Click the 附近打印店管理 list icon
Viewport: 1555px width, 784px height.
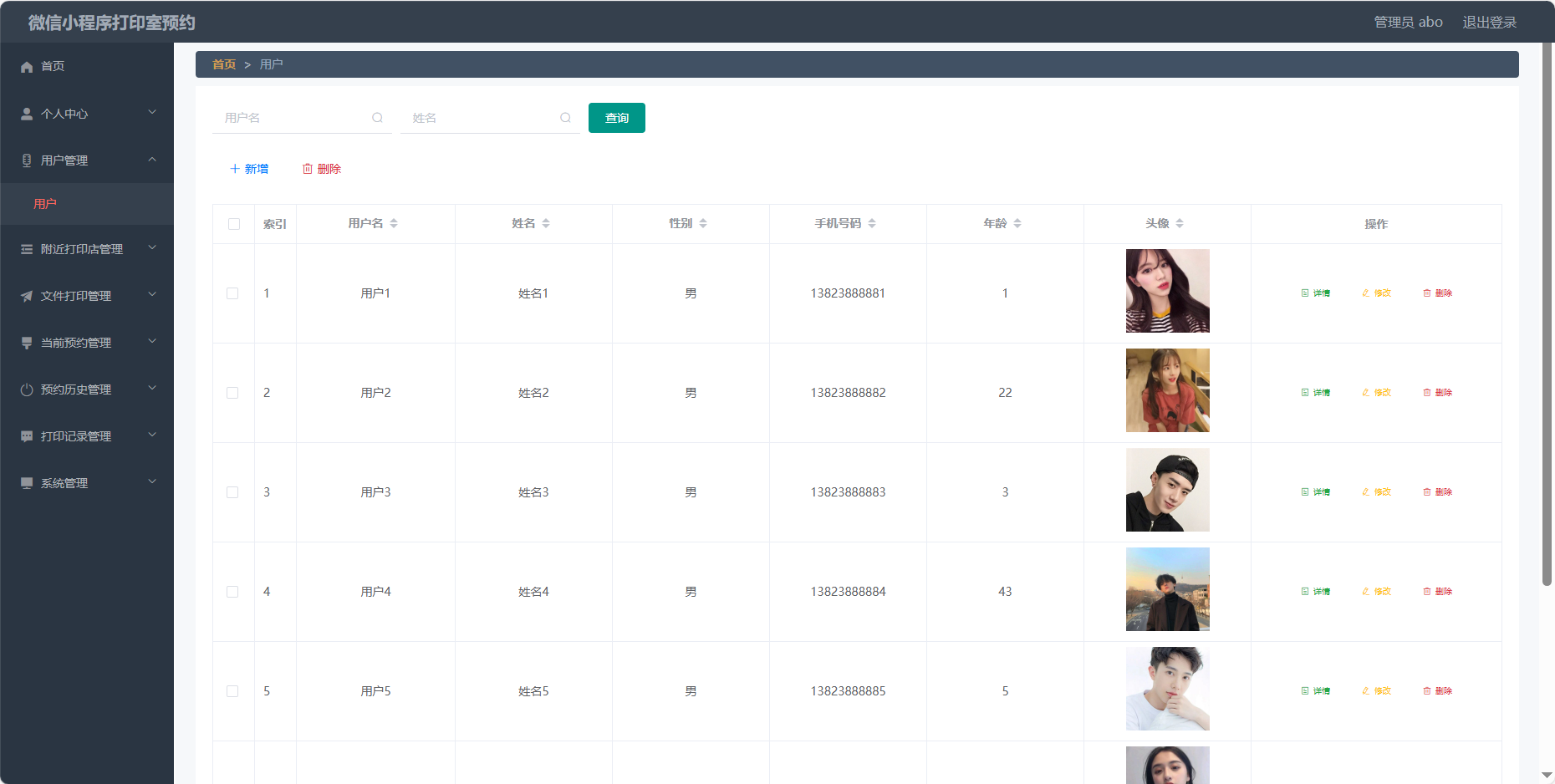click(x=27, y=249)
